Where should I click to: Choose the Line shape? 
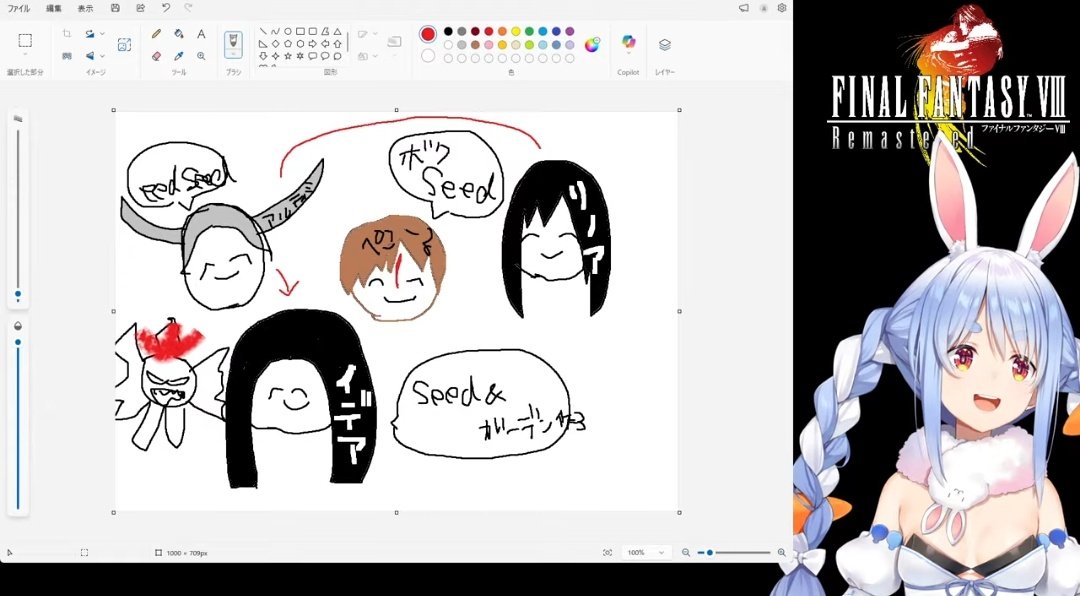[263, 31]
